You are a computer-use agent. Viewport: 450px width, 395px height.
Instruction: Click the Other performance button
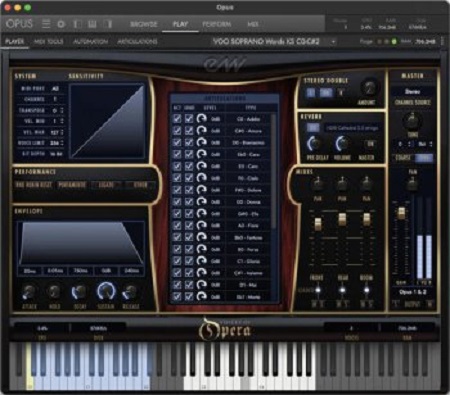pyautogui.click(x=140, y=185)
